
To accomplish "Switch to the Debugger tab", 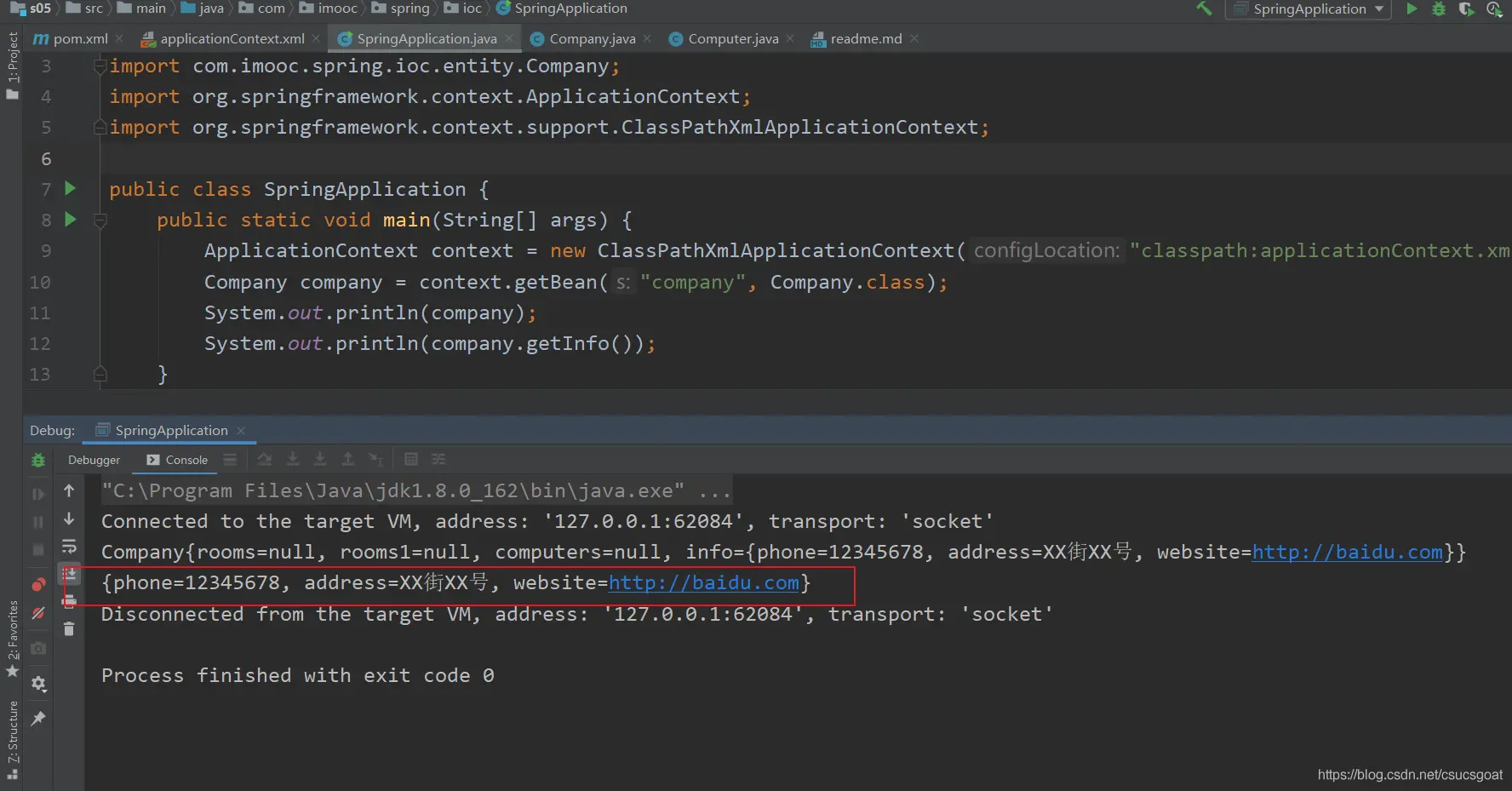I will [94, 460].
